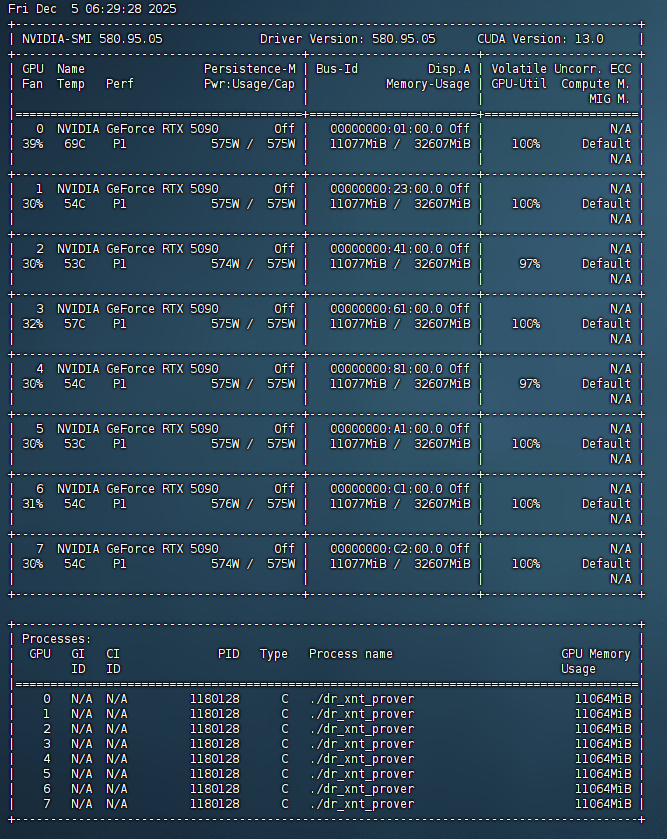Click GPU 0 fan speed 39%

[33, 144]
